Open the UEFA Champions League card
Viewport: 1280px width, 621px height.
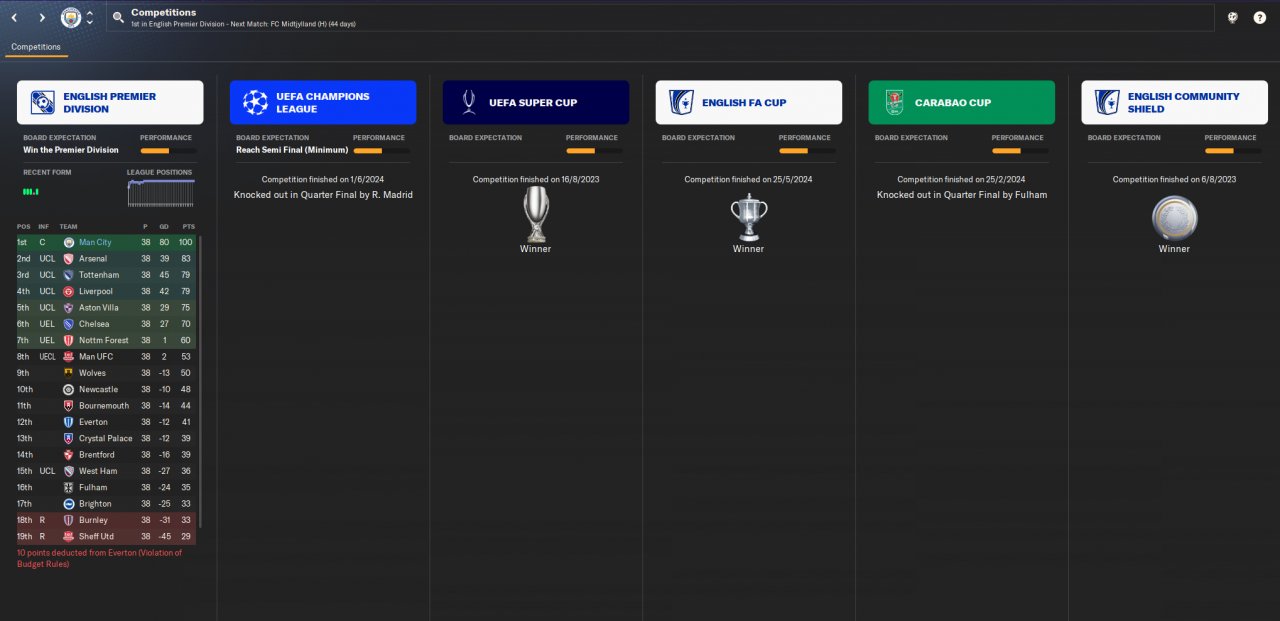[323, 102]
